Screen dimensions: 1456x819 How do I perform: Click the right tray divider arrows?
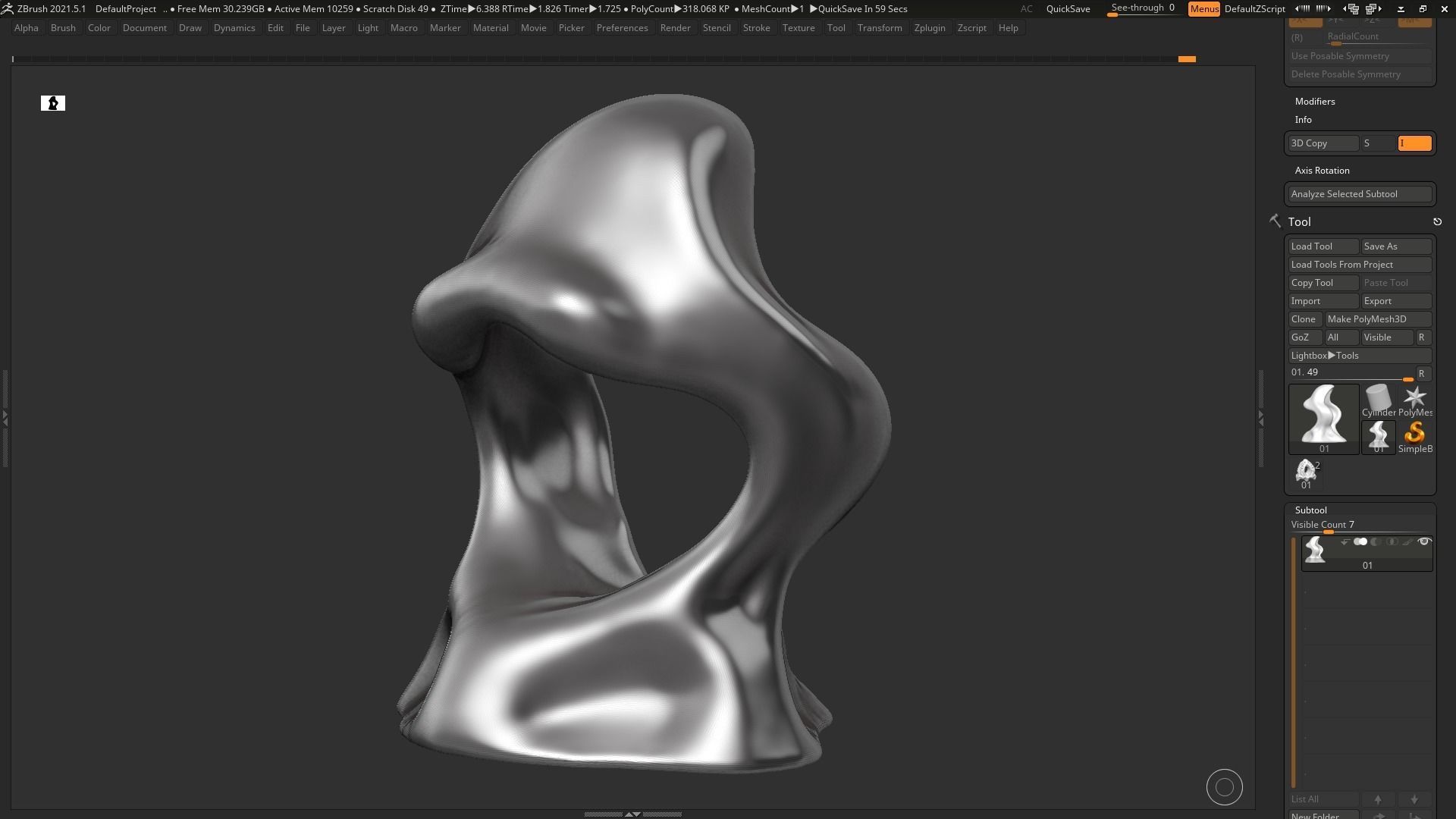pos(1260,418)
